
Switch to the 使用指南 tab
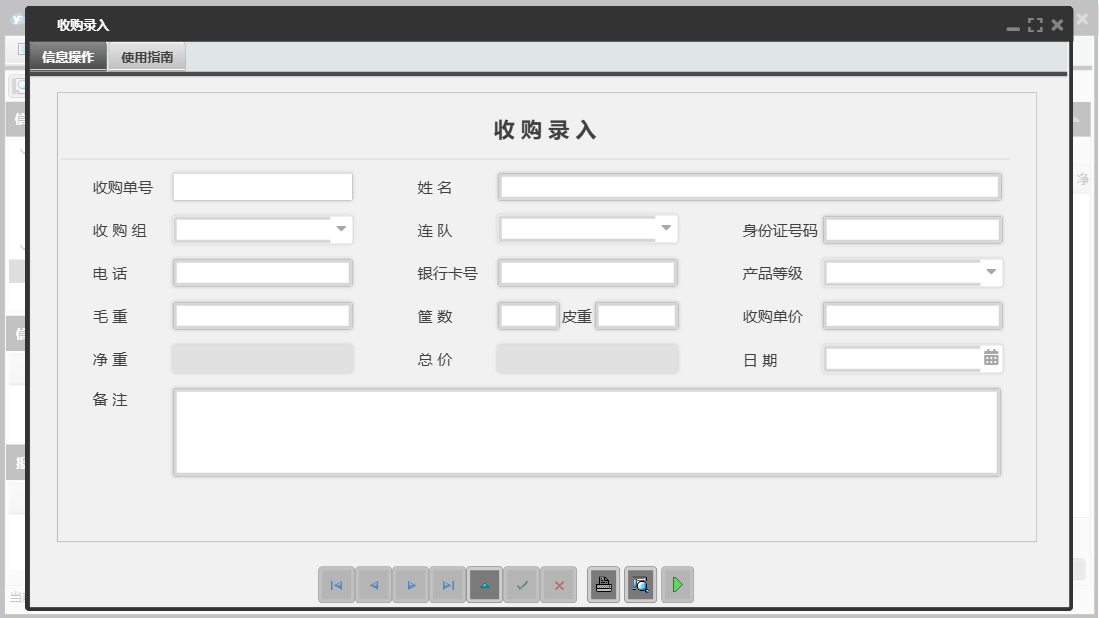146,57
